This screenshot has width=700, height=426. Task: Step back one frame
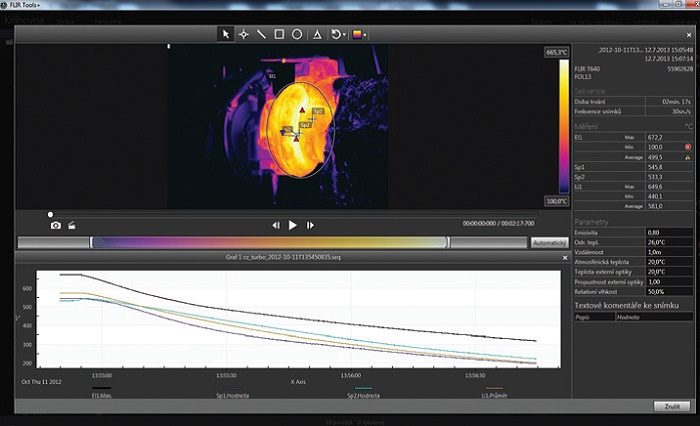point(276,226)
